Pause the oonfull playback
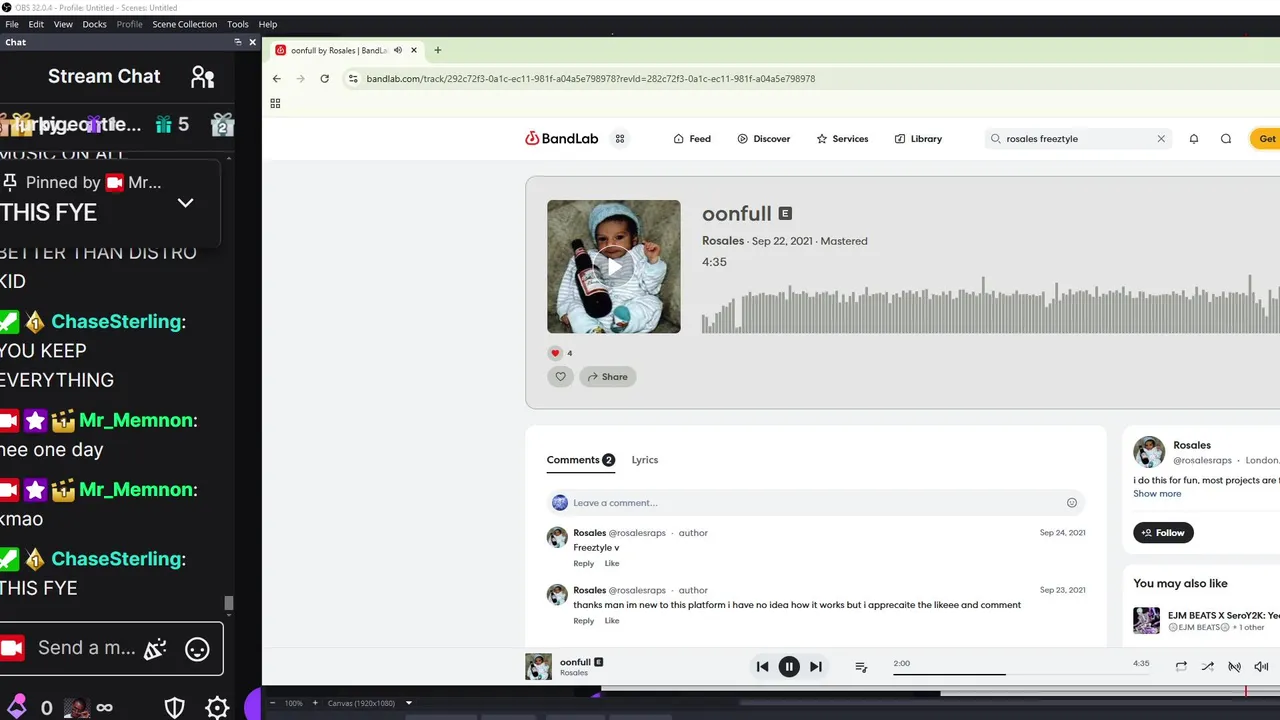 coord(789,667)
